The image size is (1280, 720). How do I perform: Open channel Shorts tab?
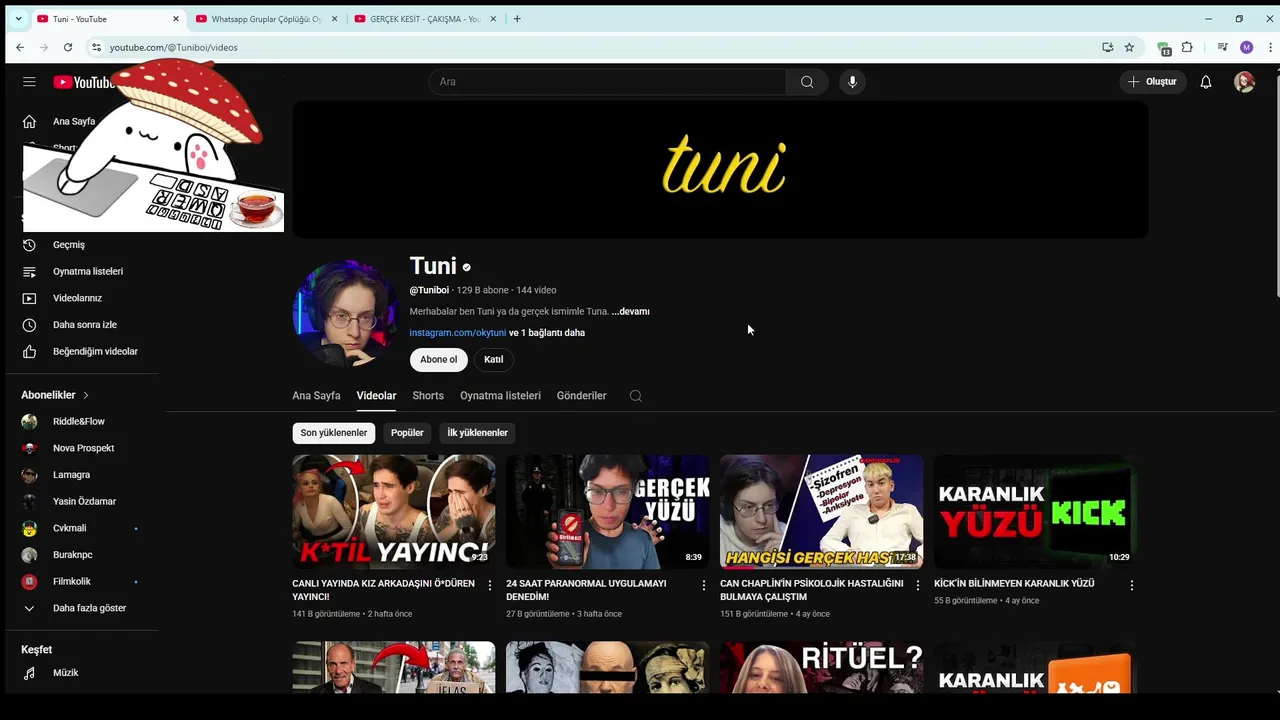click(x=428, y=396)
